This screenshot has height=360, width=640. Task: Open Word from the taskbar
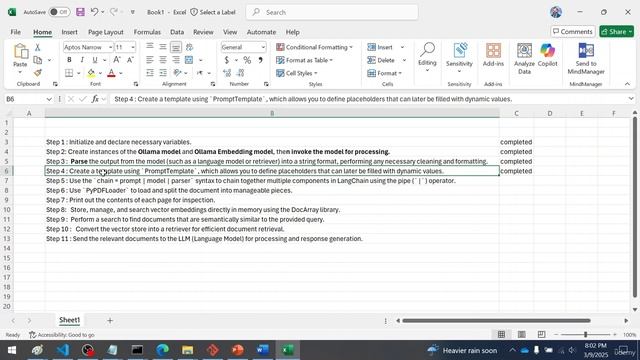click(x=263, y=350)
